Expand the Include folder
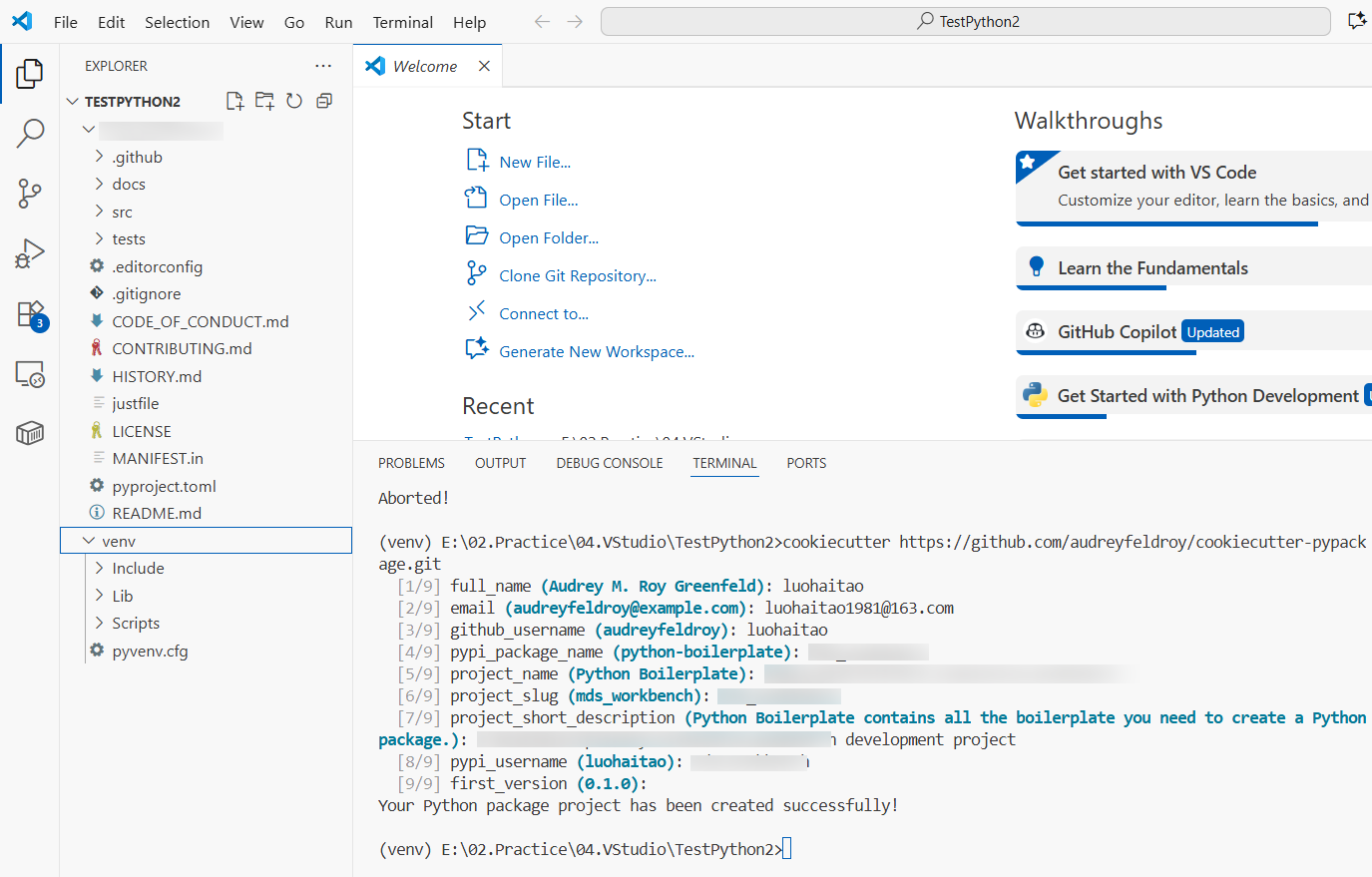 (99, 568)
